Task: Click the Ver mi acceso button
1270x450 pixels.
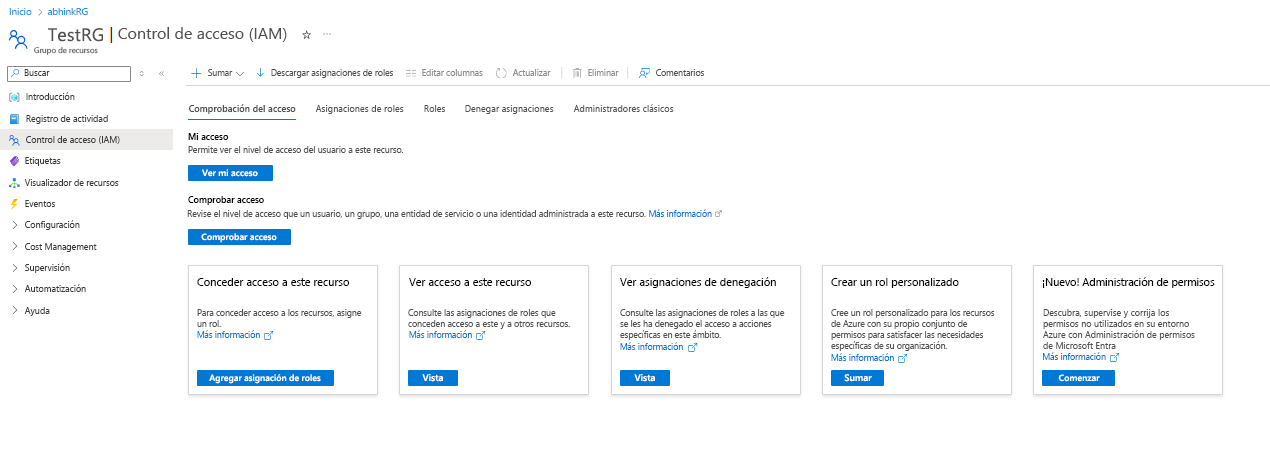Action: [230, 173]
